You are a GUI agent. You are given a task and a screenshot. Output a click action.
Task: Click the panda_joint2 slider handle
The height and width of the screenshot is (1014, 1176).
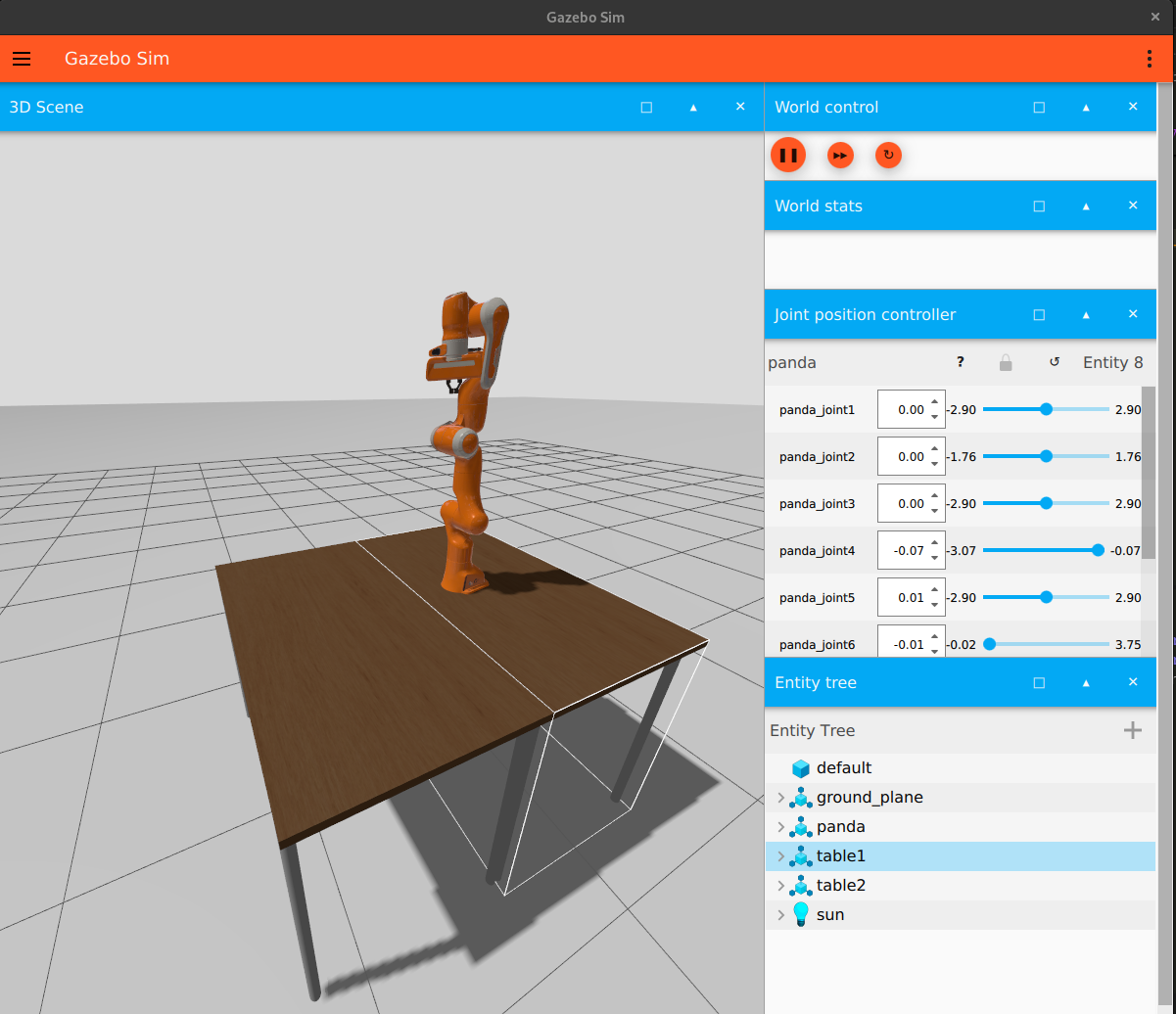[1046, 456]
